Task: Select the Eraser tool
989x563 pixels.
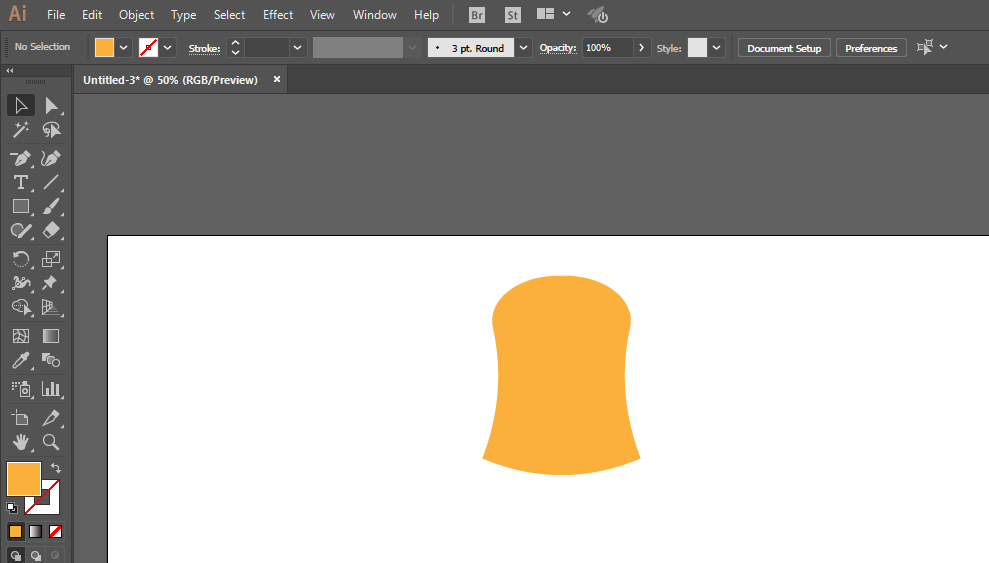Action: click(51, 230)
